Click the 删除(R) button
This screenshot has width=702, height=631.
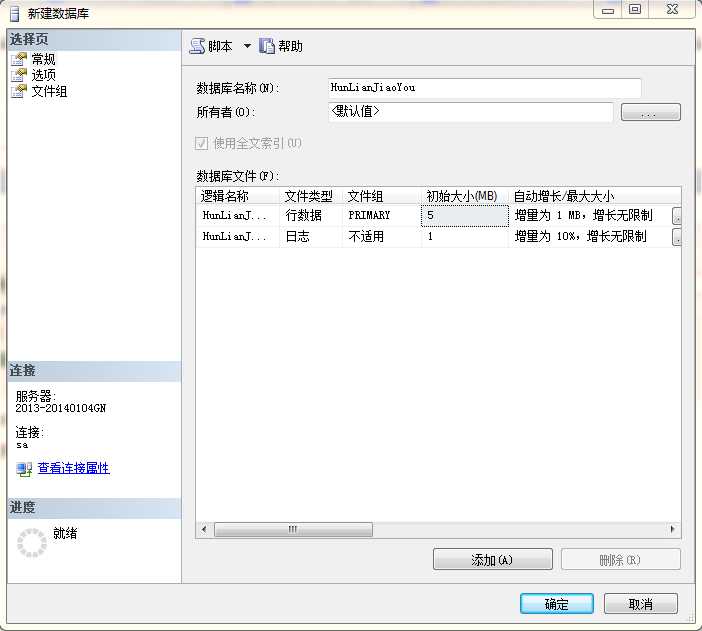621,559
